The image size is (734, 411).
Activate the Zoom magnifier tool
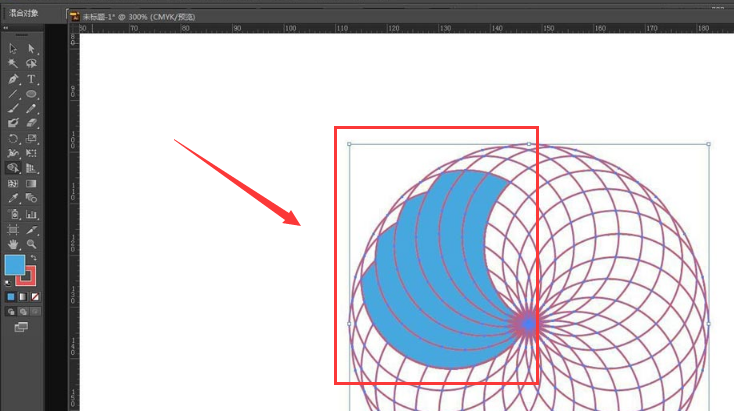(31, 244)
